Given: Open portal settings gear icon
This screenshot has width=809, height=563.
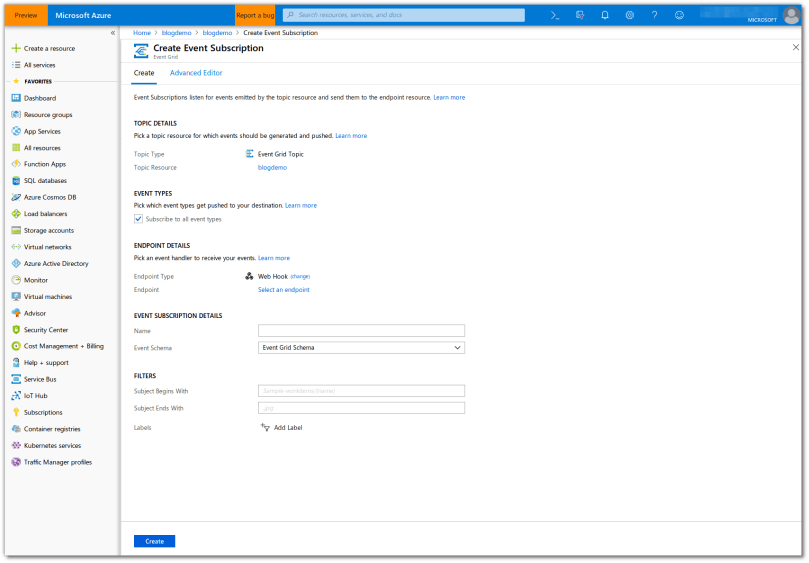Looking at the screenshot, I should point(630,15).
